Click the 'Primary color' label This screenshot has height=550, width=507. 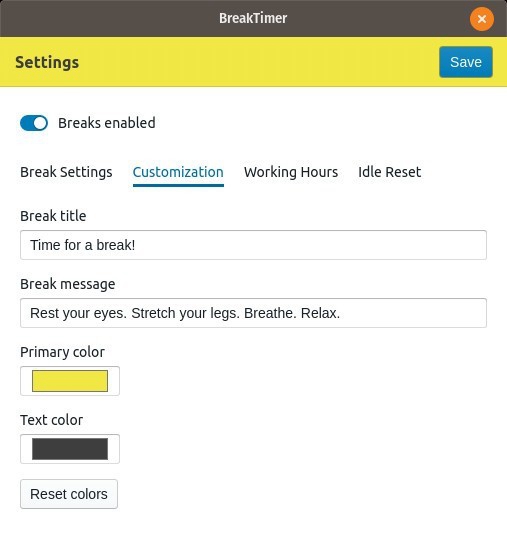point(62,352)
